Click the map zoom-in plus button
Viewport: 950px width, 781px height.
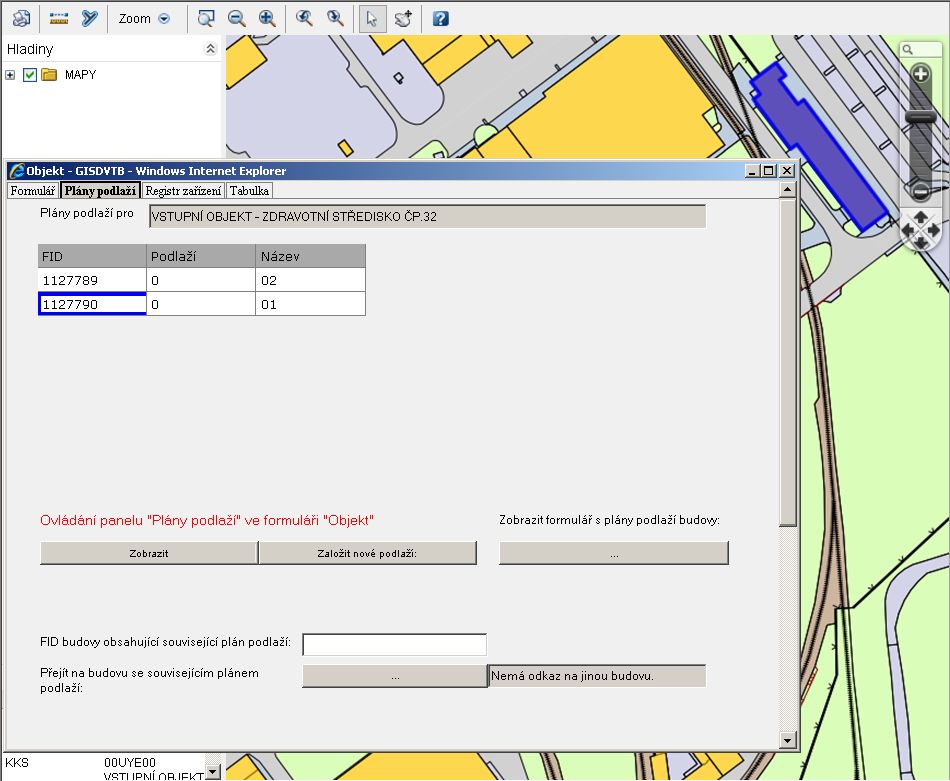pos(921,75)
